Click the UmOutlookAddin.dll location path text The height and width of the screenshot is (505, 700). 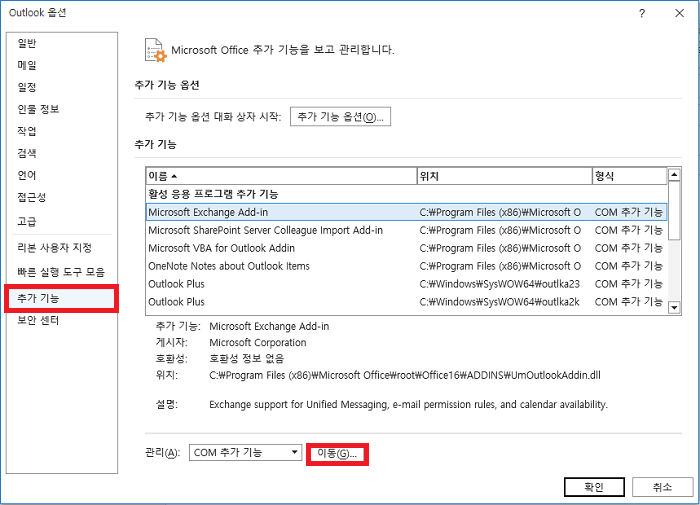point(405,375)
